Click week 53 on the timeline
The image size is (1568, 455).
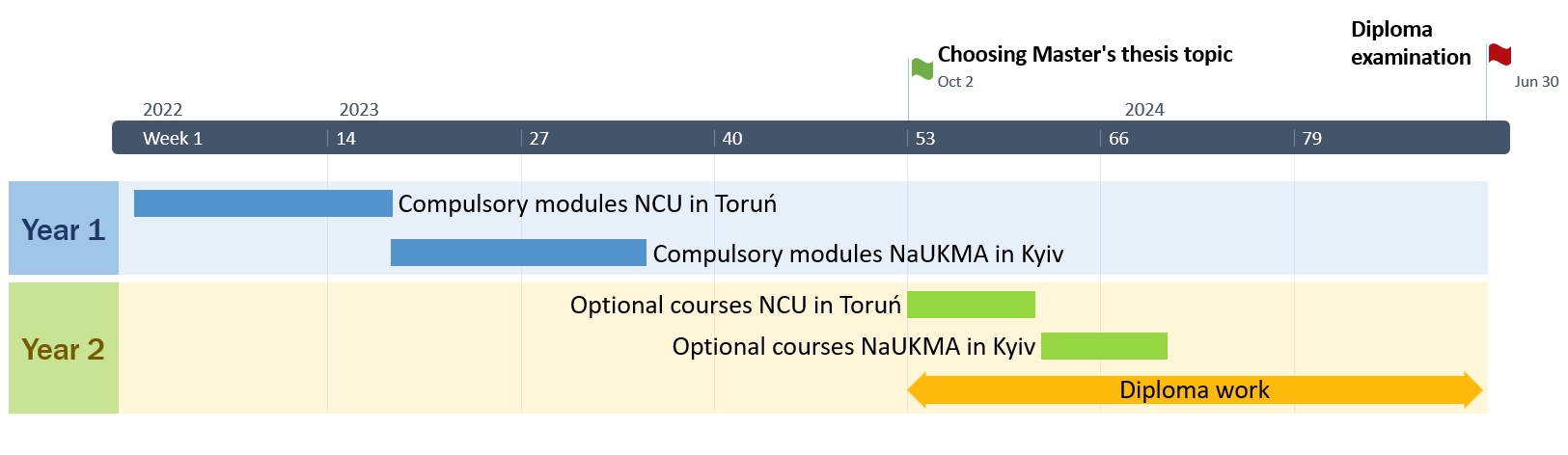point(925,138)
